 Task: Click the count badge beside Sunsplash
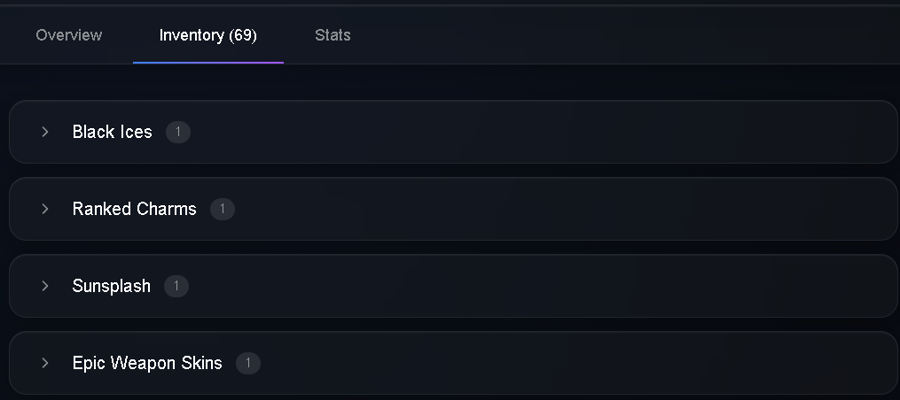point(176,286)
